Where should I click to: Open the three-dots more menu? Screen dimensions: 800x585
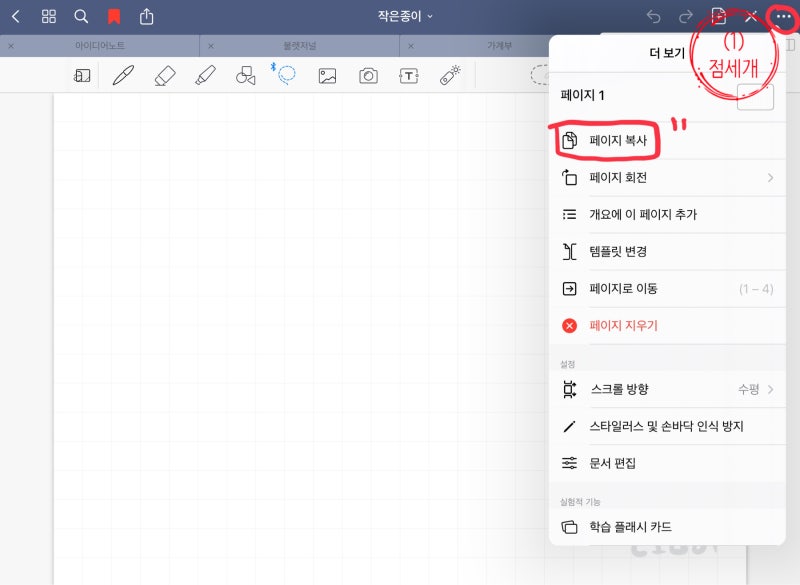[x=783, y=17]
